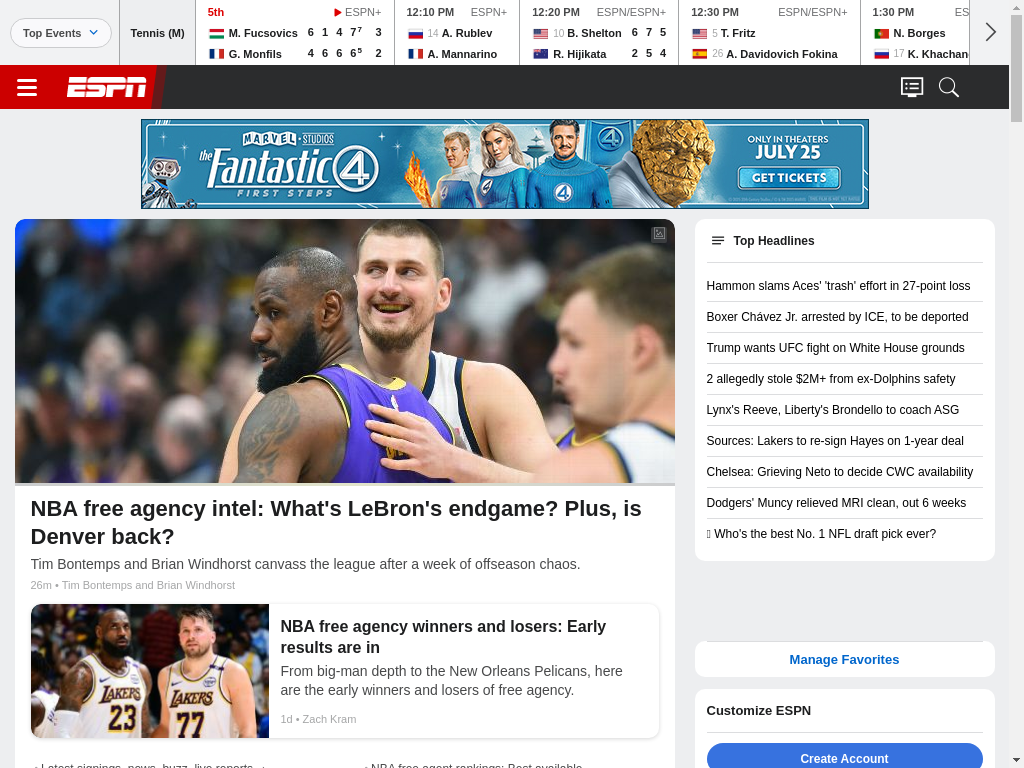Open Trump wants UFC fight headline
This screenshot has height=768, width=1024.
coord(835,348)
